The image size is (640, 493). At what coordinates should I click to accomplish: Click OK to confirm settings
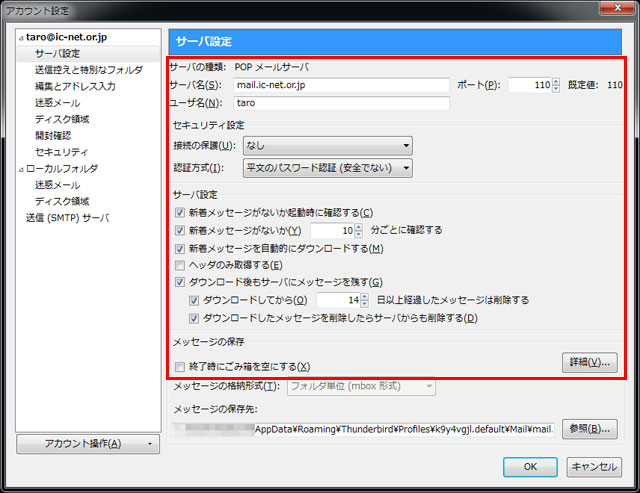pos(531,466)
